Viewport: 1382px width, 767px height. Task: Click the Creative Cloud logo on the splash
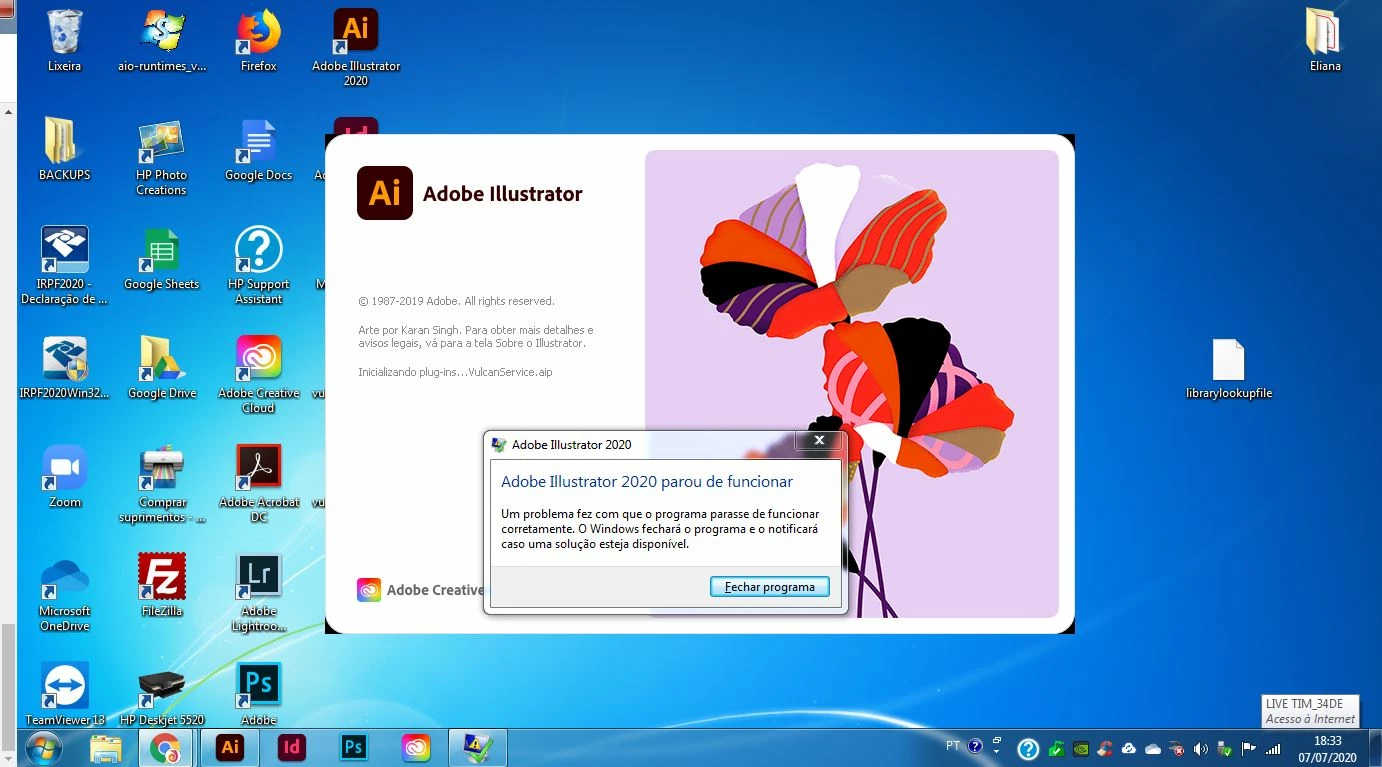pos(369,590)
